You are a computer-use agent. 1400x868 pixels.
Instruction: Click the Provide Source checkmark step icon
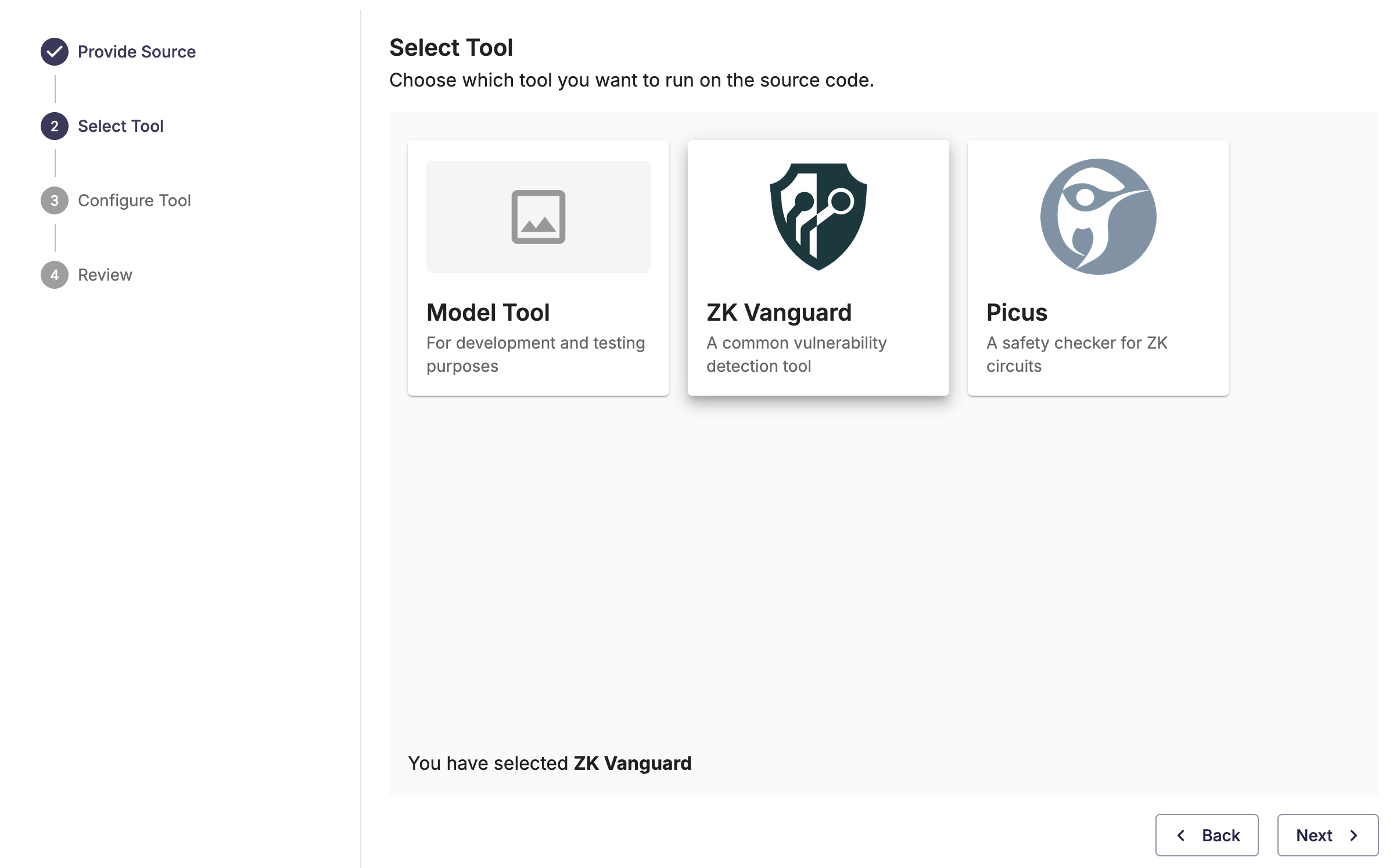click(55, 52)
